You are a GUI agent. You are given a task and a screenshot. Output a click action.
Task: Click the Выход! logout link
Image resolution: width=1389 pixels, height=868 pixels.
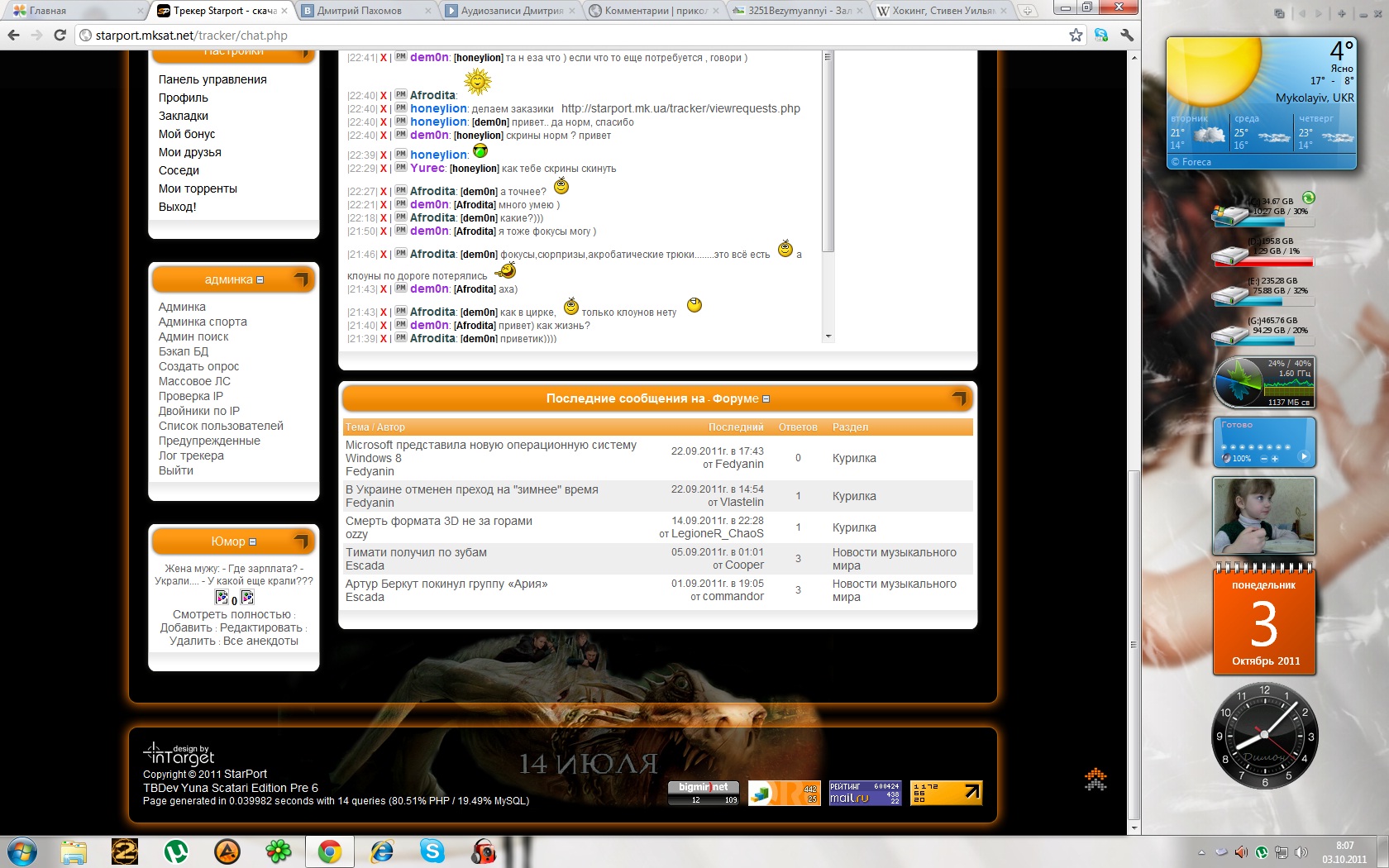point(178,207)
